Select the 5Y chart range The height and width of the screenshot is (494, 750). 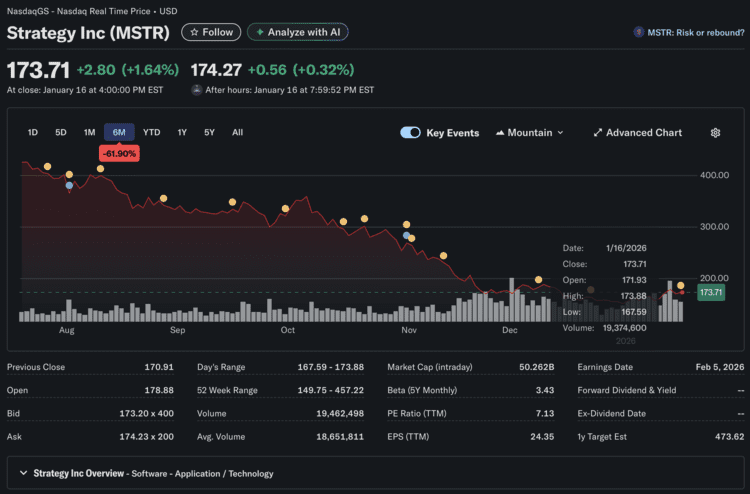pos(209,132)
